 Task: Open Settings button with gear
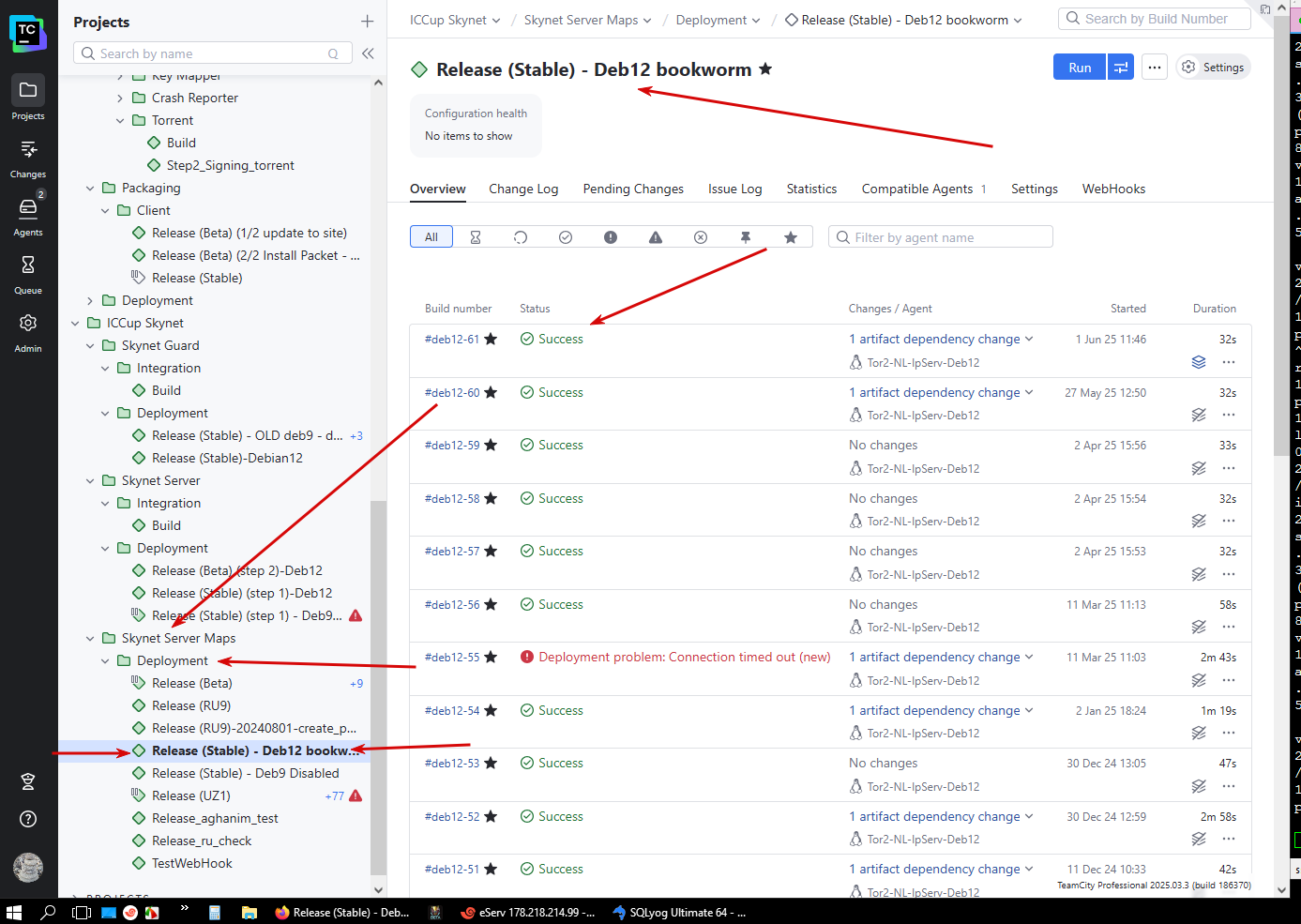[x=1213, y=68]
